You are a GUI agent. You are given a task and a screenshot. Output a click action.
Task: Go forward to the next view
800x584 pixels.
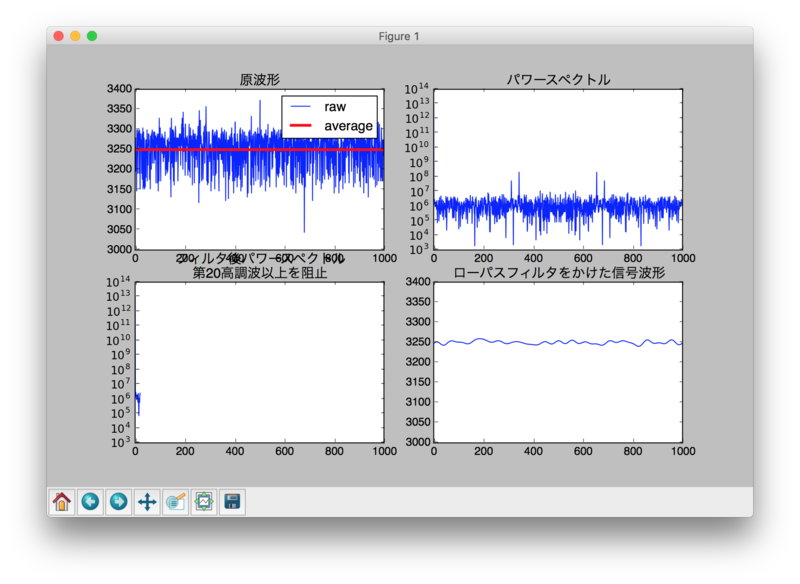tap(119, 502)
